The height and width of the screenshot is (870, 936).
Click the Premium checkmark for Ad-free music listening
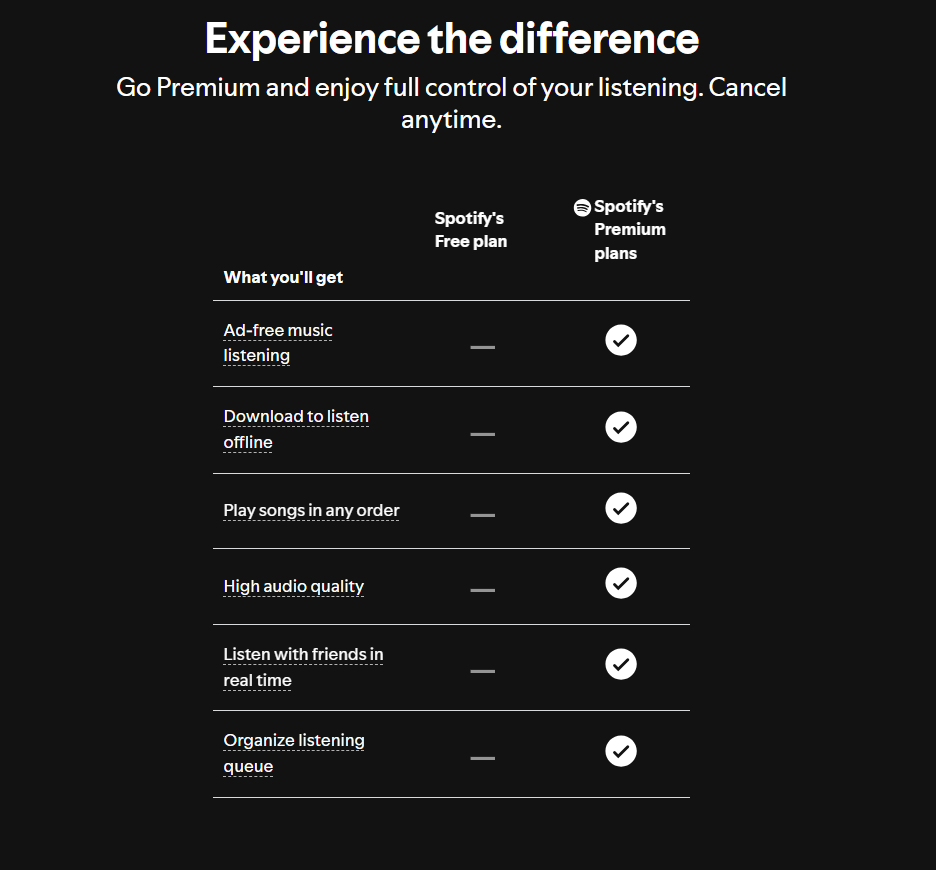(621, 340)
